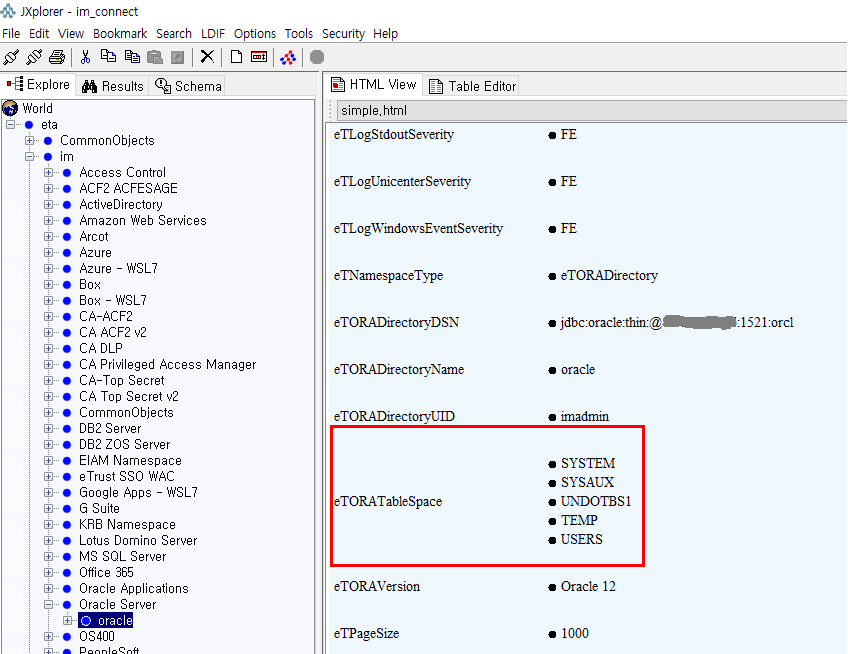Open the Bookmark menu
This screenshot has height=654, width=848.
pos(120,33)
